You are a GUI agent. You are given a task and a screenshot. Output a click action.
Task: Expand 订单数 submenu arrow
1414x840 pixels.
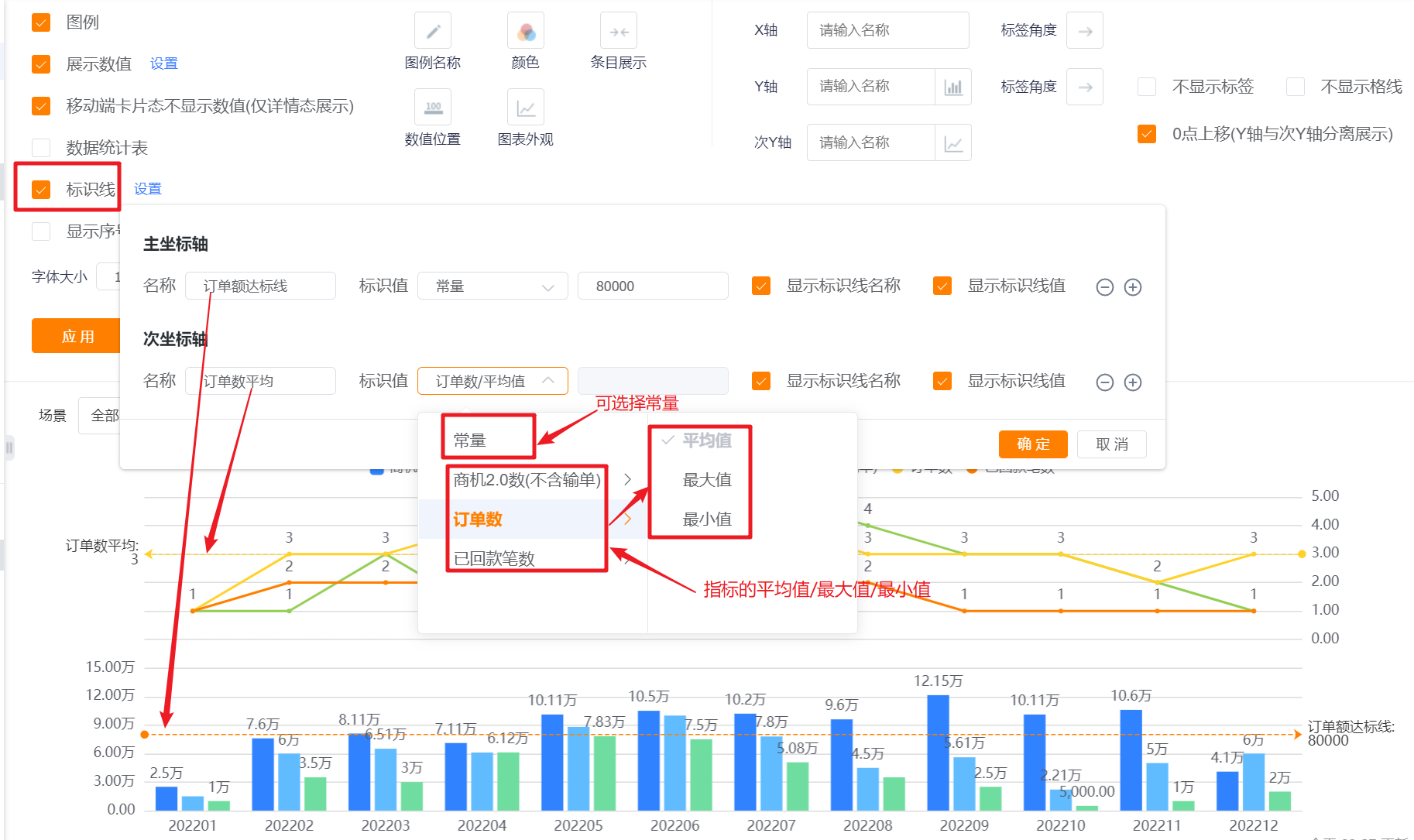[627, 519]
